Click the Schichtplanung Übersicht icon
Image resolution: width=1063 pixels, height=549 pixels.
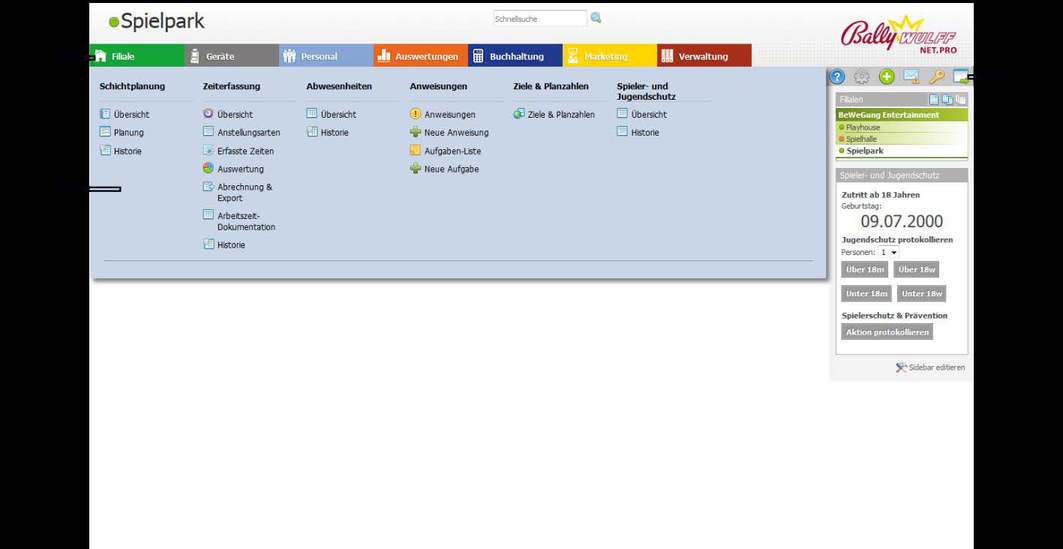104,114
